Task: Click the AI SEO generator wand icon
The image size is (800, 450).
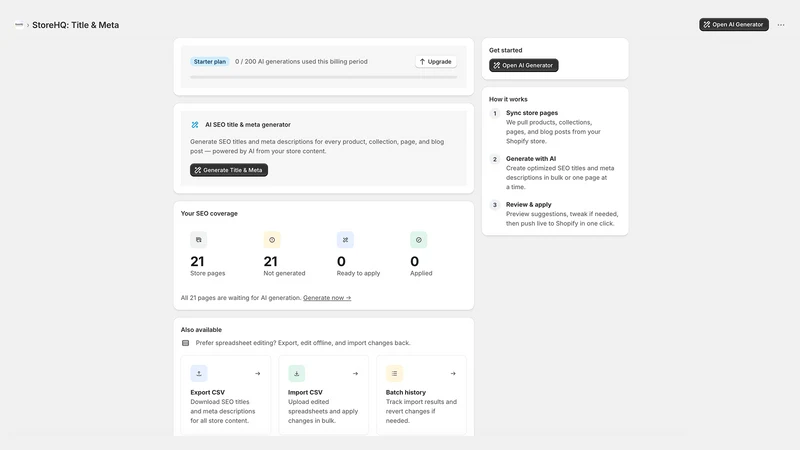Action: [x=195, y=124]
